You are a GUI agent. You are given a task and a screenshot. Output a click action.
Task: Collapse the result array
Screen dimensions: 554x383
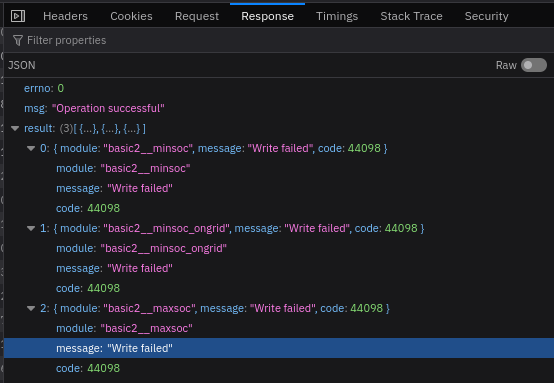coord(15,129)
